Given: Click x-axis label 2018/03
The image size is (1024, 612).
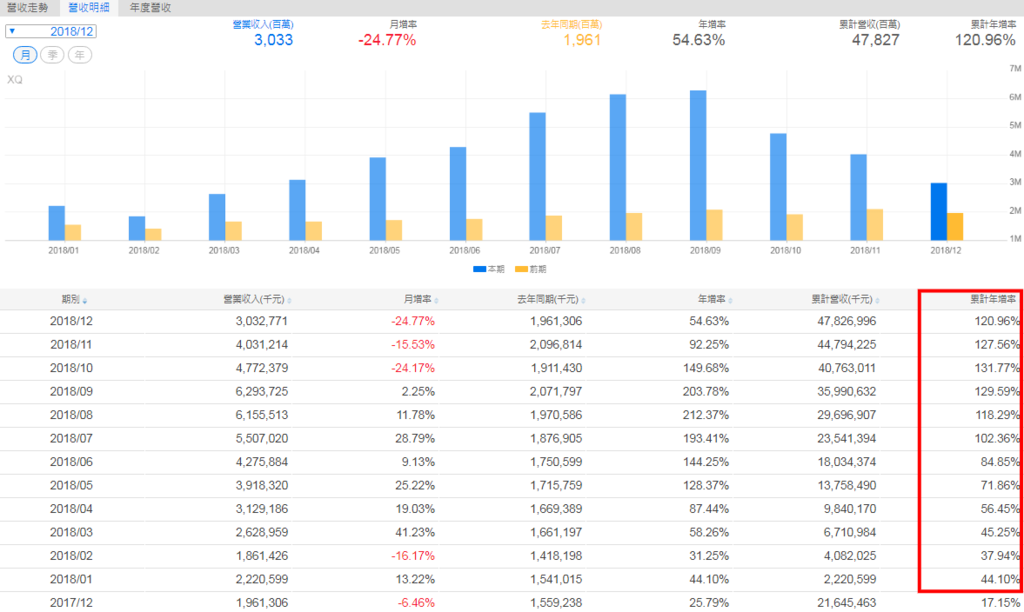Looking at the screenshot, I should pyautogui.click(x=224, y=251).
